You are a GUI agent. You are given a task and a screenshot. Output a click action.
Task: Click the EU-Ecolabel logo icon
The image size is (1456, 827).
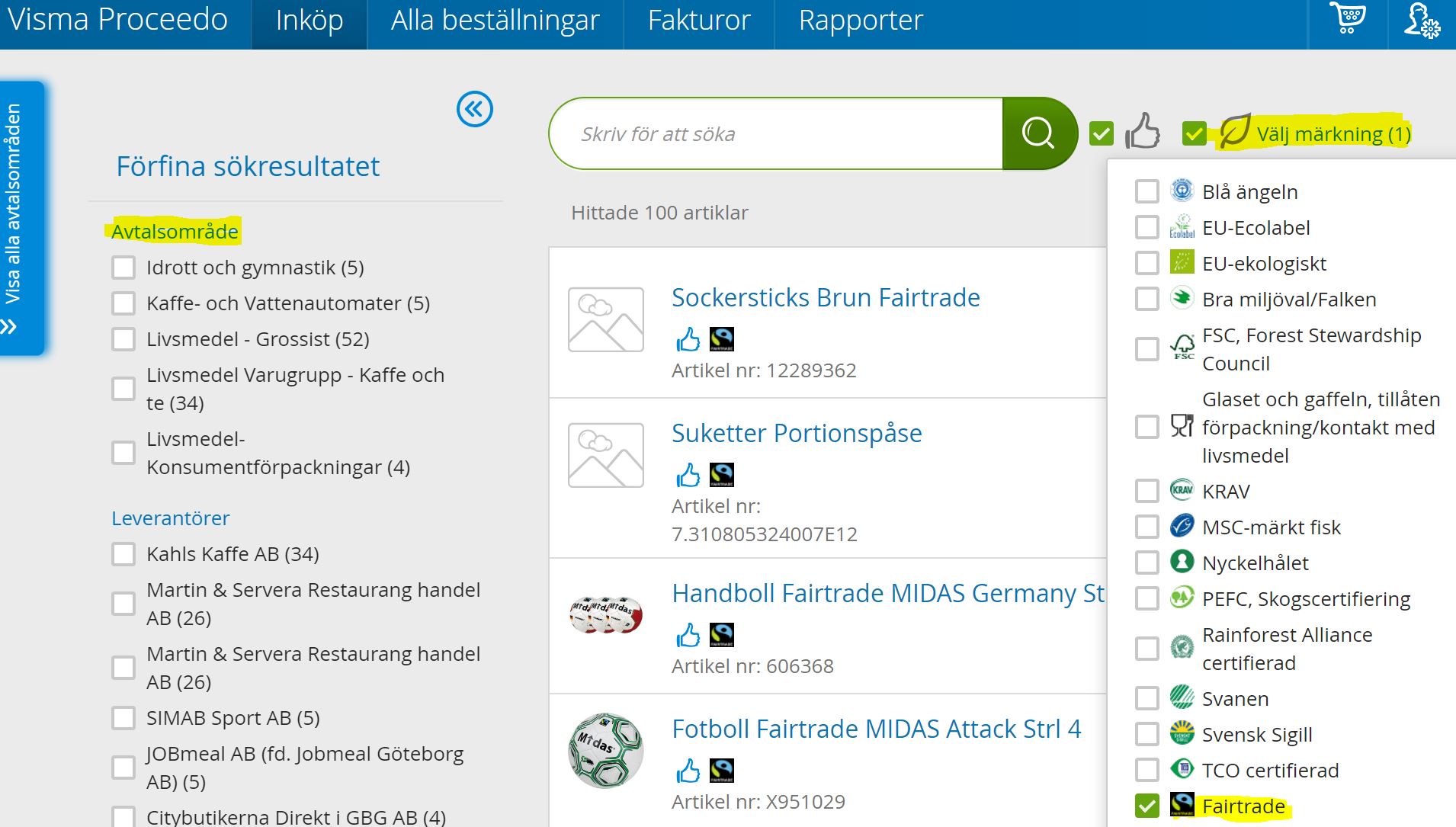pos(1182,226)
